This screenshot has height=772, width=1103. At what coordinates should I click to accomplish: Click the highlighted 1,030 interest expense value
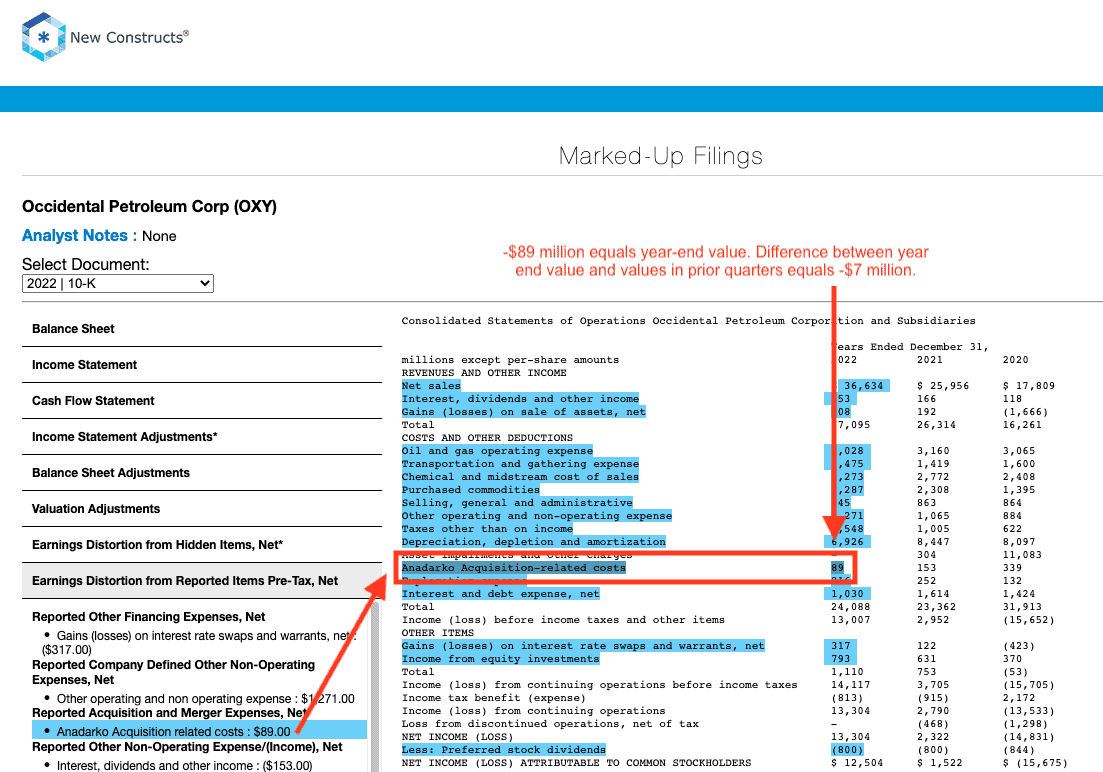(x=847, y=594)
